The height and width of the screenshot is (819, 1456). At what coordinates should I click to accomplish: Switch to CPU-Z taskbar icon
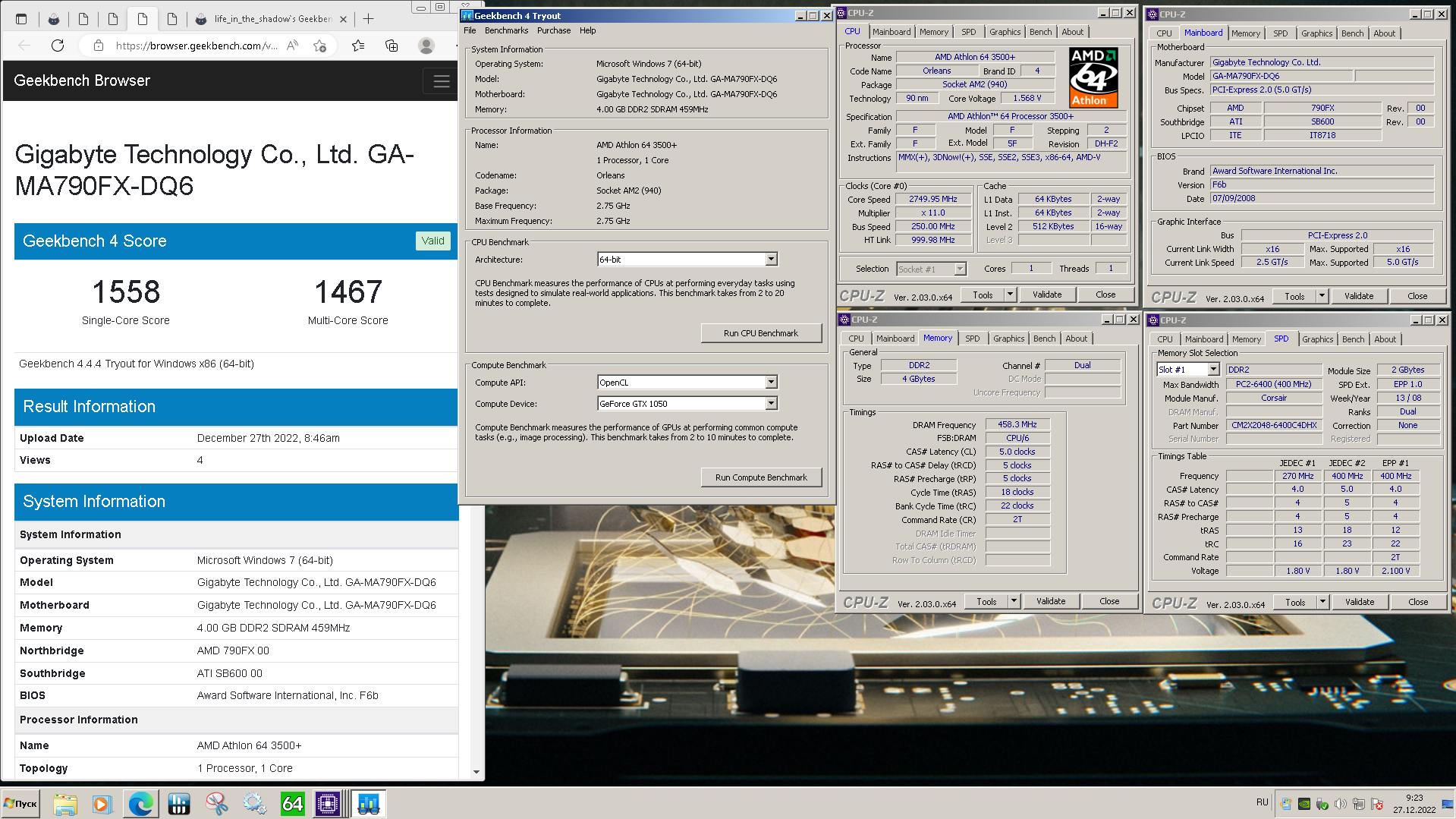[328, 804]
